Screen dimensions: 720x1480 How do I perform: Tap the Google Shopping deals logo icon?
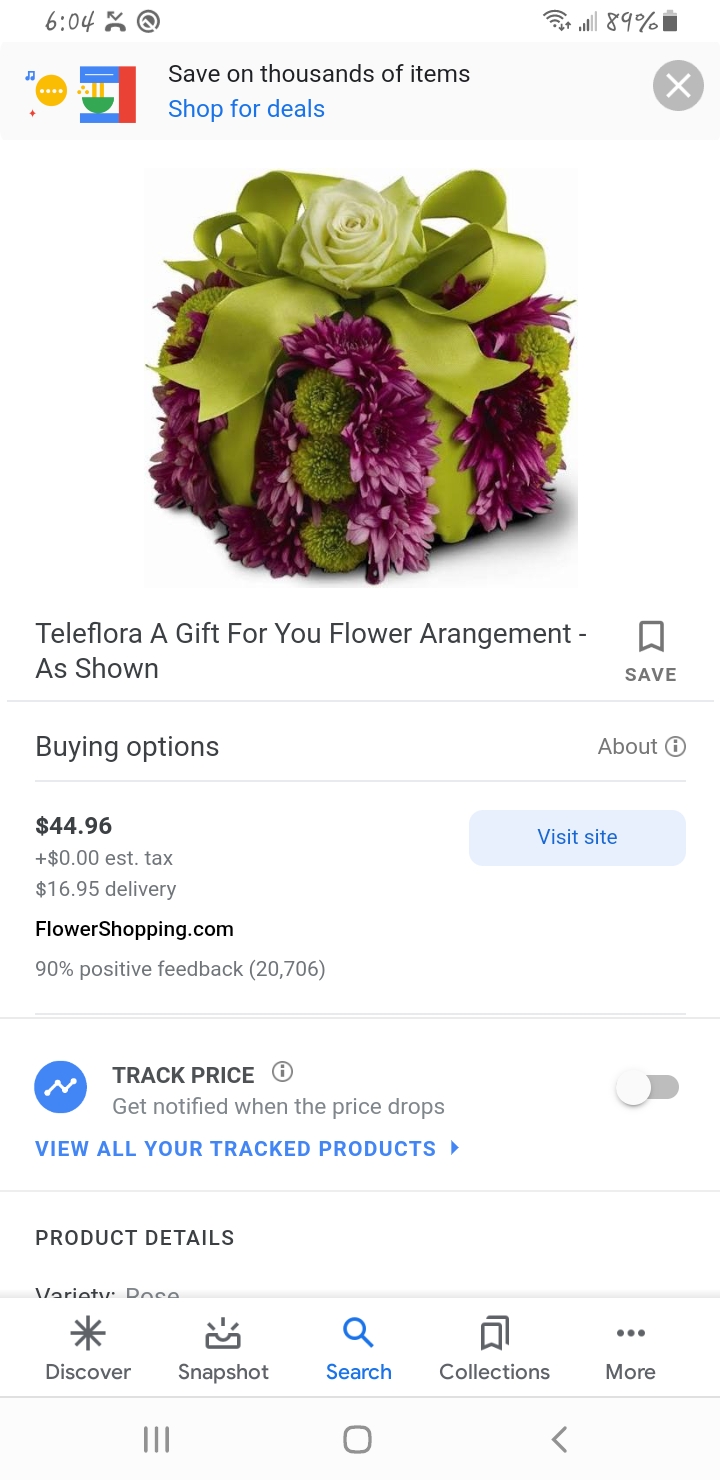(x=82, y=93)
